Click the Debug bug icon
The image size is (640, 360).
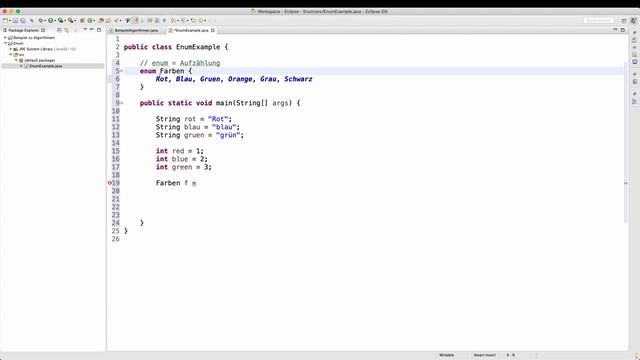click(41, 20)
